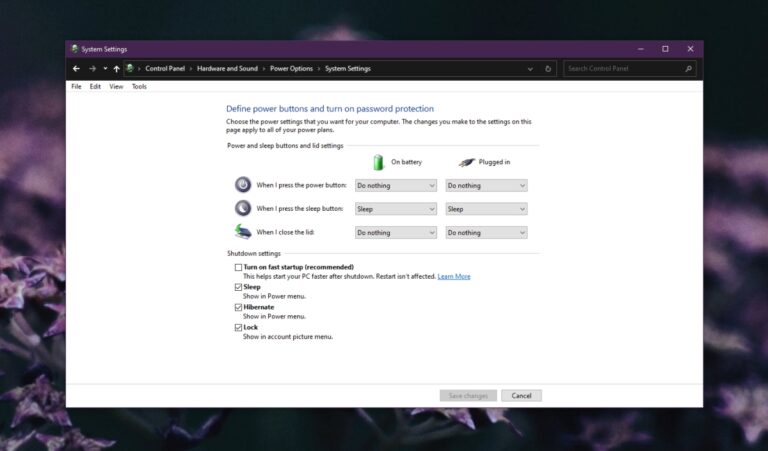The image size is (768, 451).
Task: Minimize the System Settings window
Action: [641, 49]
